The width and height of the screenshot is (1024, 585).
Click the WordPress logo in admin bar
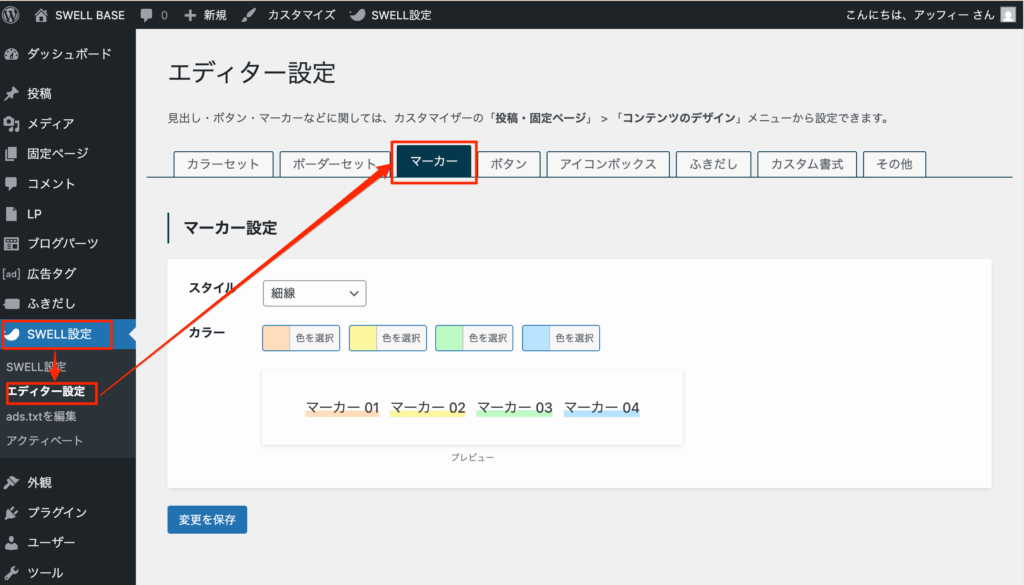click(11, 14)
